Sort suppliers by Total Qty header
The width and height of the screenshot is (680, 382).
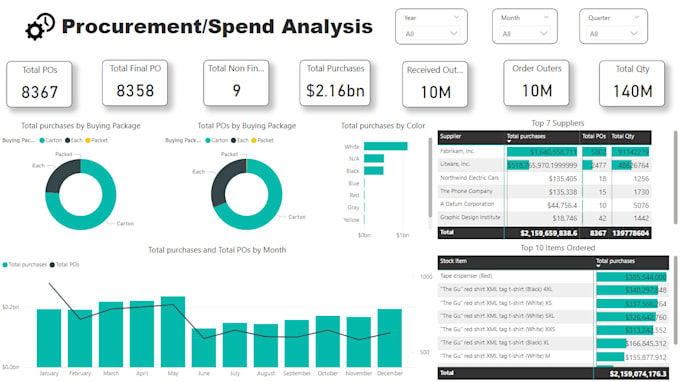[630, 137]
